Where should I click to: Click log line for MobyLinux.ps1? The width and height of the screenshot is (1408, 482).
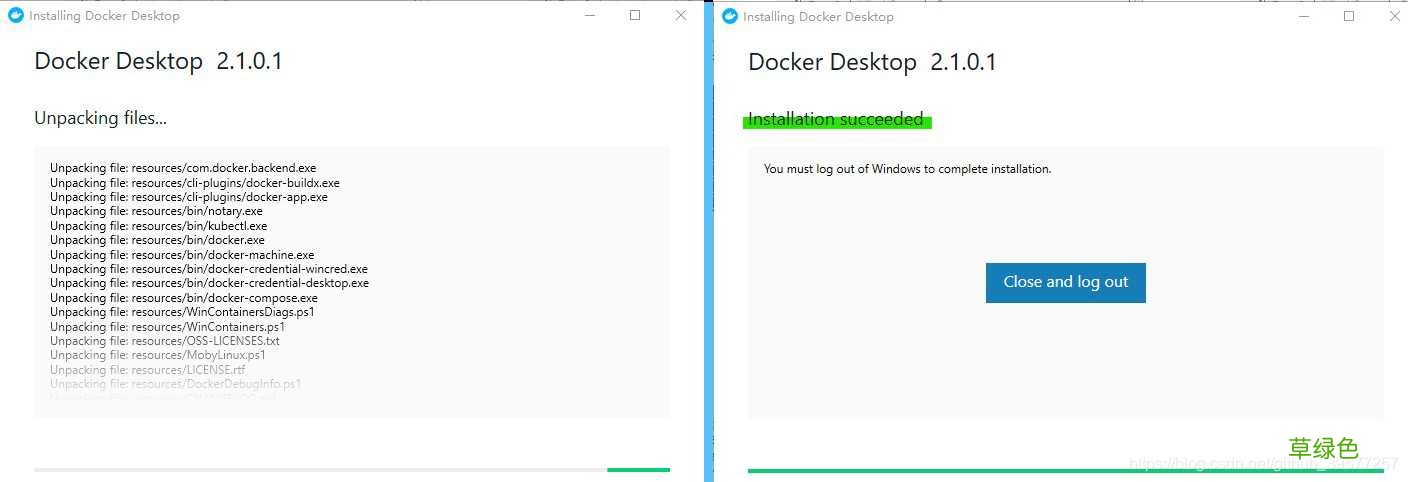click(x=158, y=355)
